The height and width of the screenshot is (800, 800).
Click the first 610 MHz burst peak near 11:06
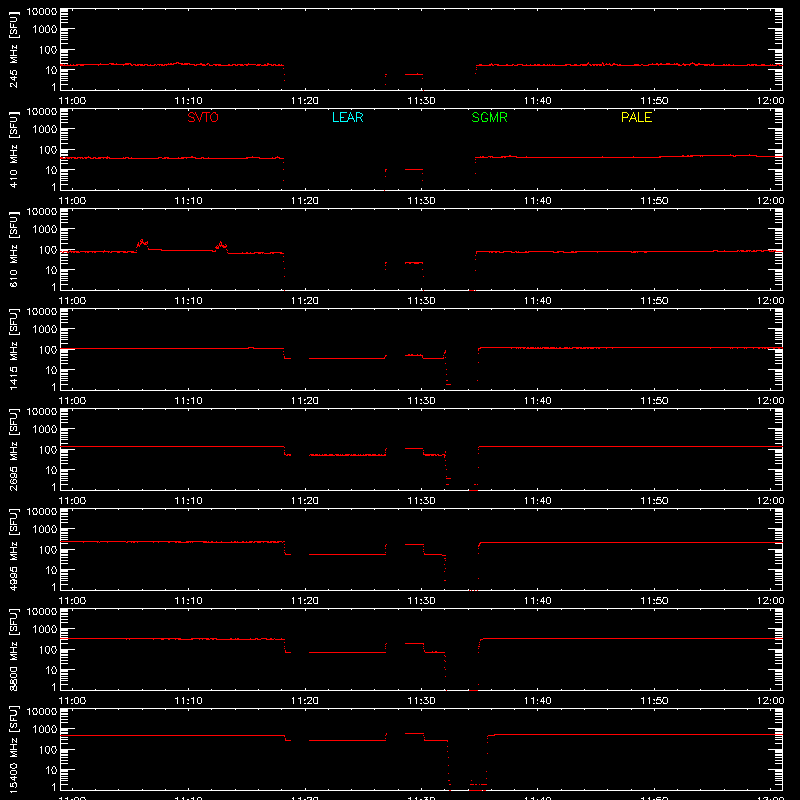click(142, 243)
